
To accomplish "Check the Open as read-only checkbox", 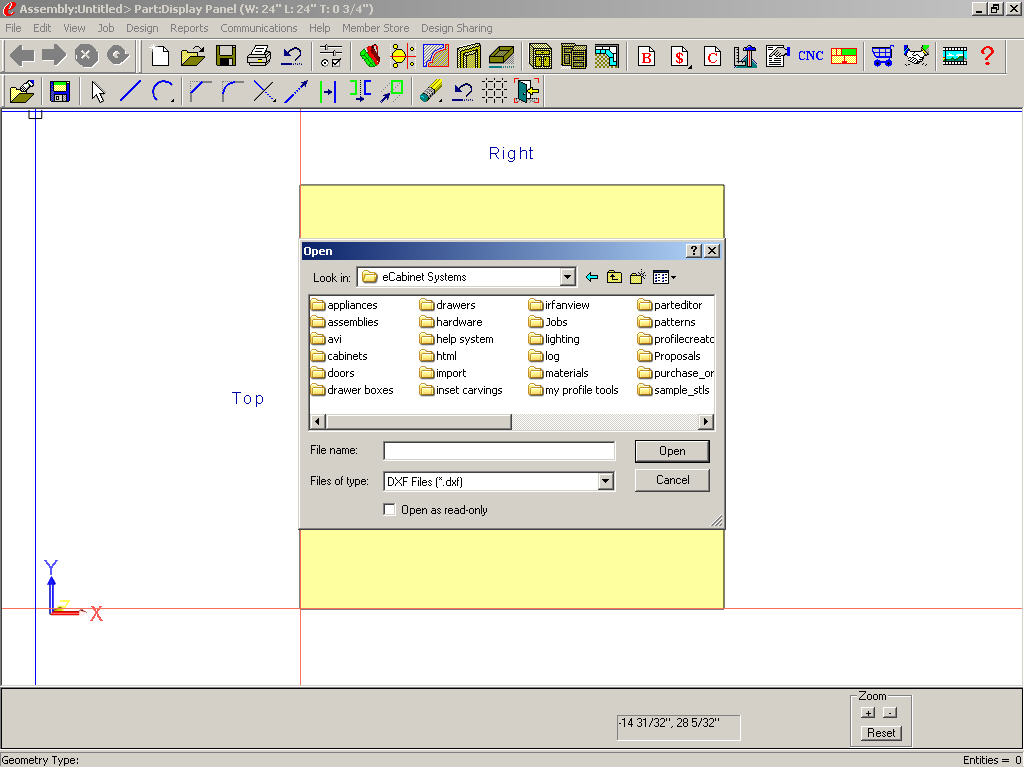I will pos(389,510).
